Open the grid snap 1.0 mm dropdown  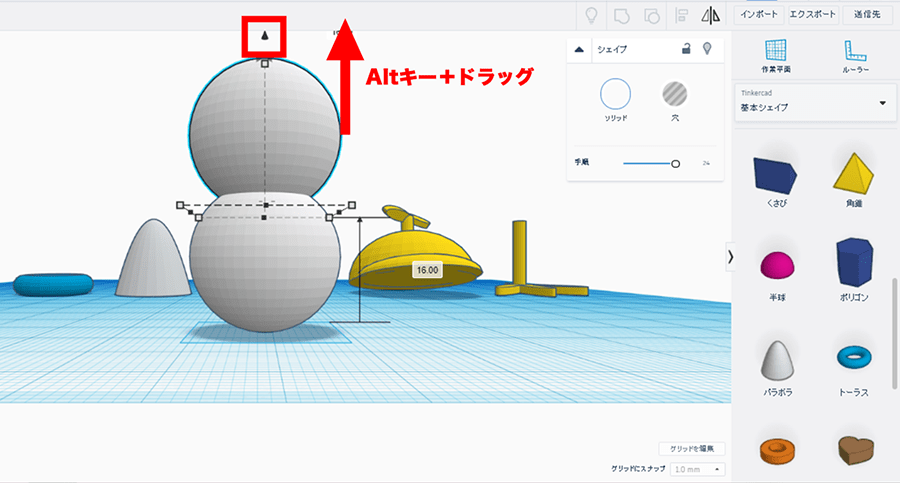(x=696, y=468)
